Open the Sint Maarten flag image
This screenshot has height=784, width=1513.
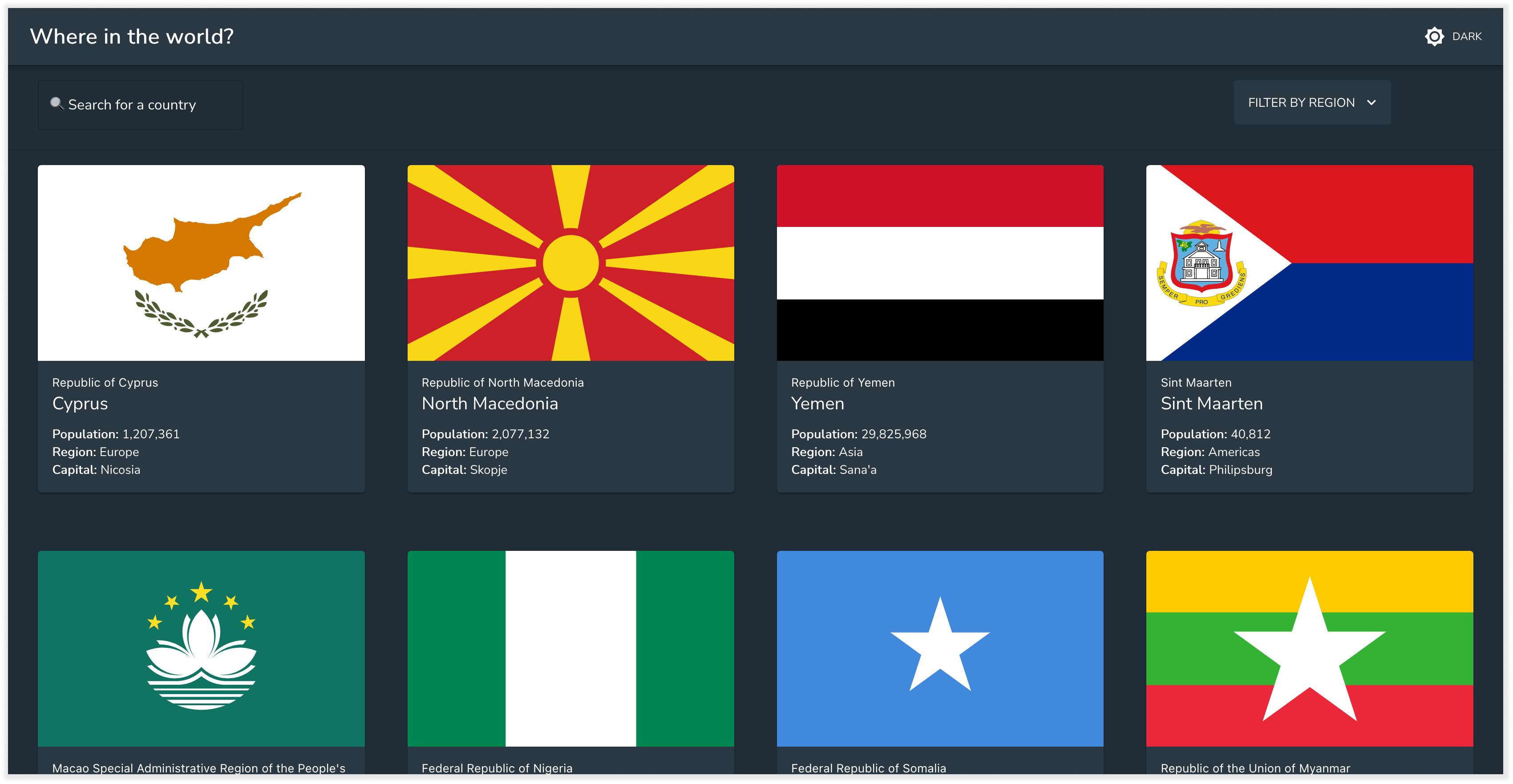(x=1309, y=263)
